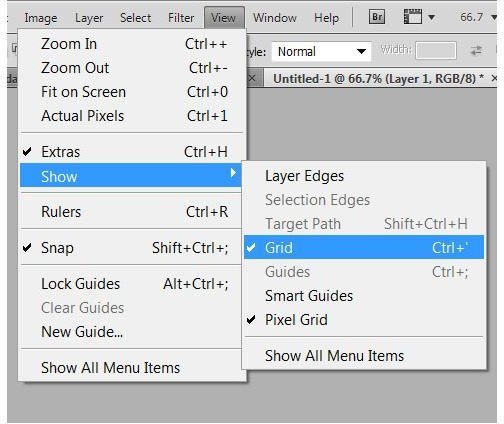Open the Filter menu
The image size is (504, 424).
pos(181,18)
